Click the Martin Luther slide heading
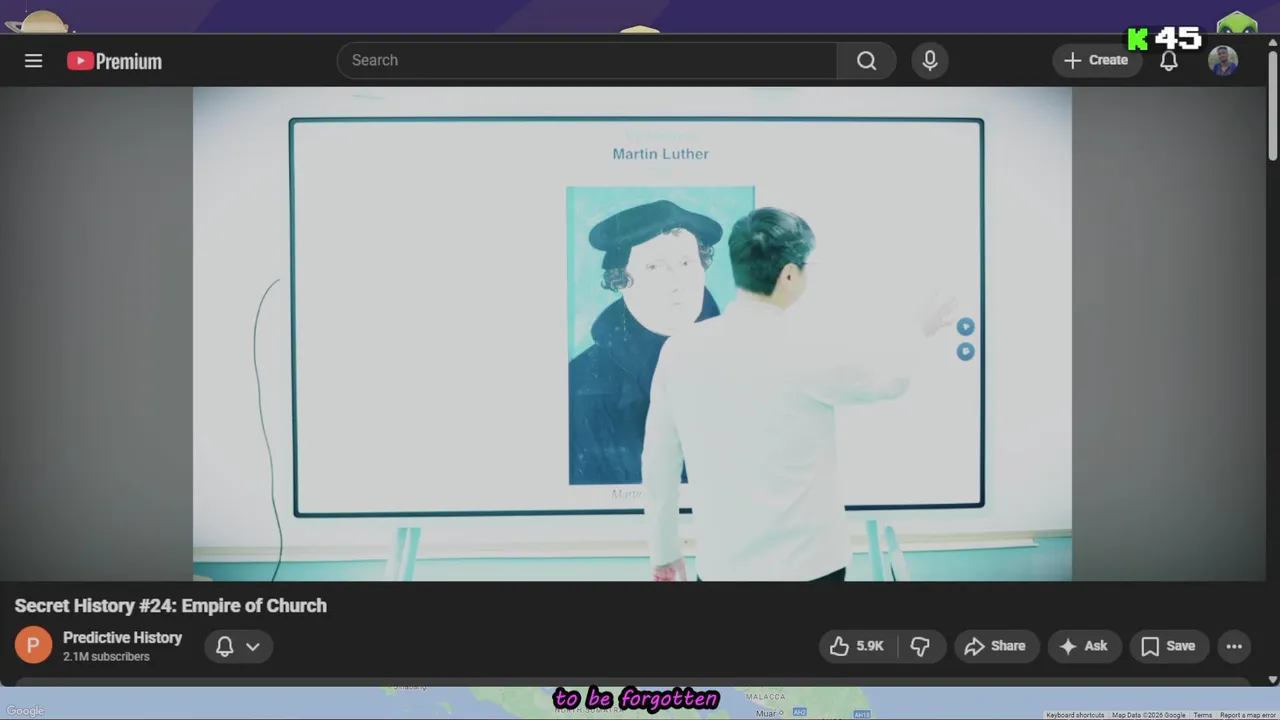This screenshot has height=720, width=1280. coord(660,153)
